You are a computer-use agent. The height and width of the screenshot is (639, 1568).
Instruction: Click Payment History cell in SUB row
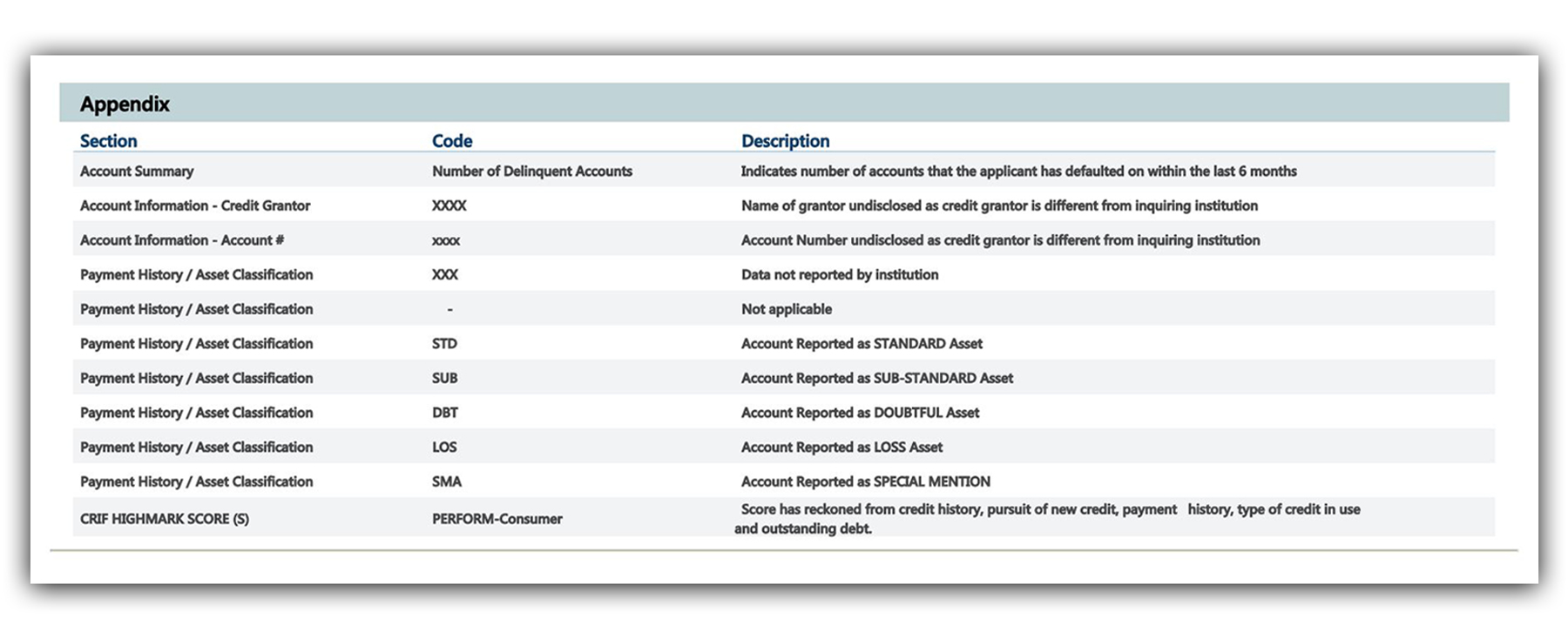pos(196,378)
